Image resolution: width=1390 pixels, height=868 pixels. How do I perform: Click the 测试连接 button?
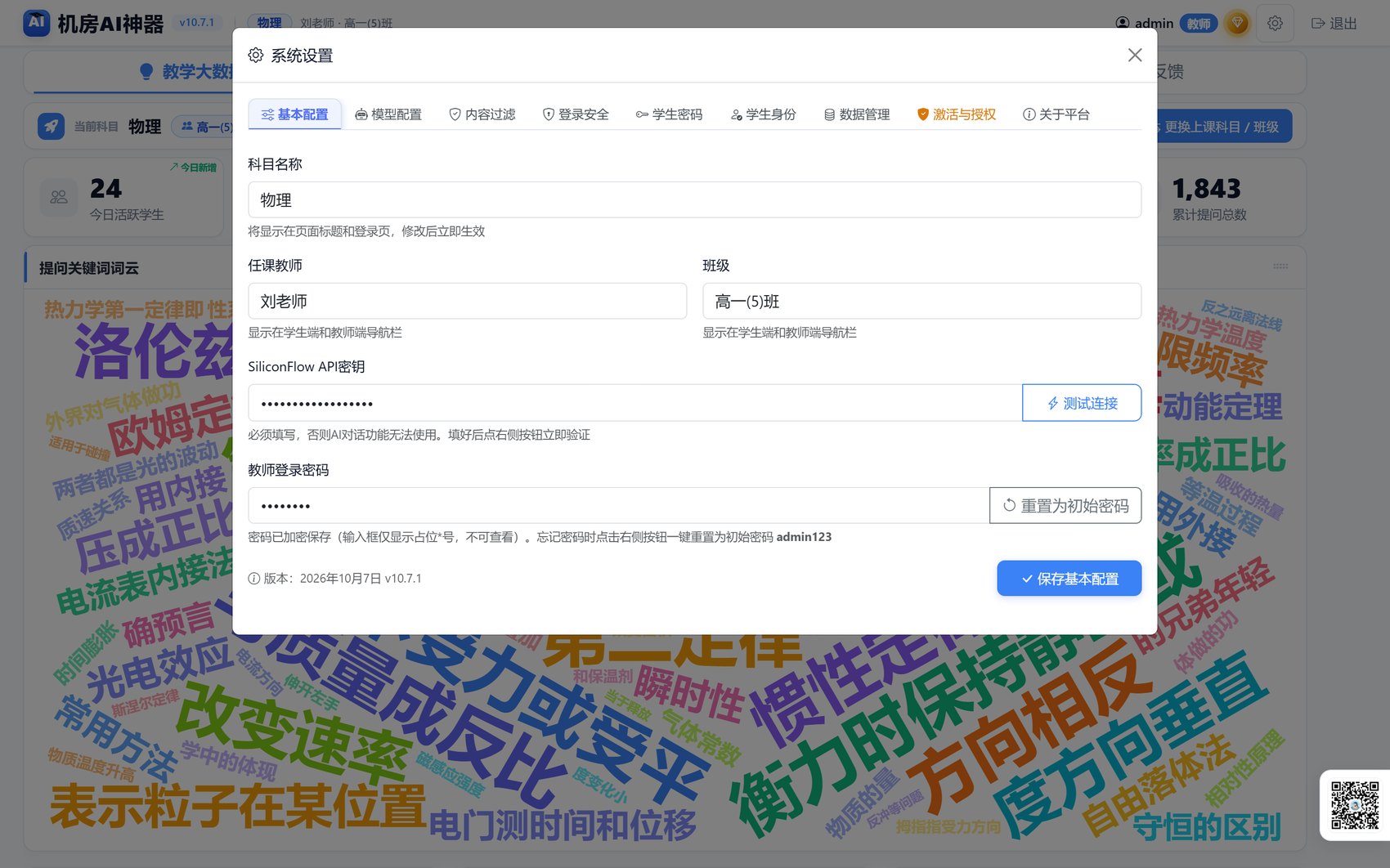point(1082,403)
